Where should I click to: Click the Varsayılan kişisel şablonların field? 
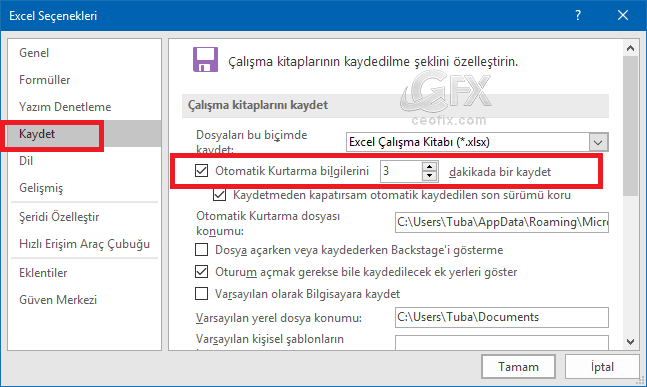(x=502, y=342)
